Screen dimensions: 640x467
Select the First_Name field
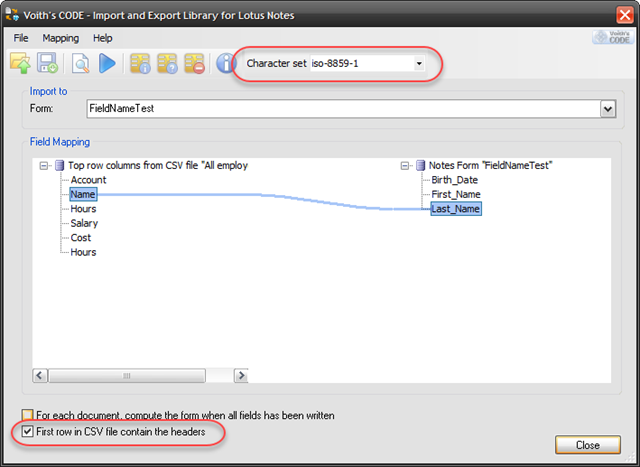[456, 194]
